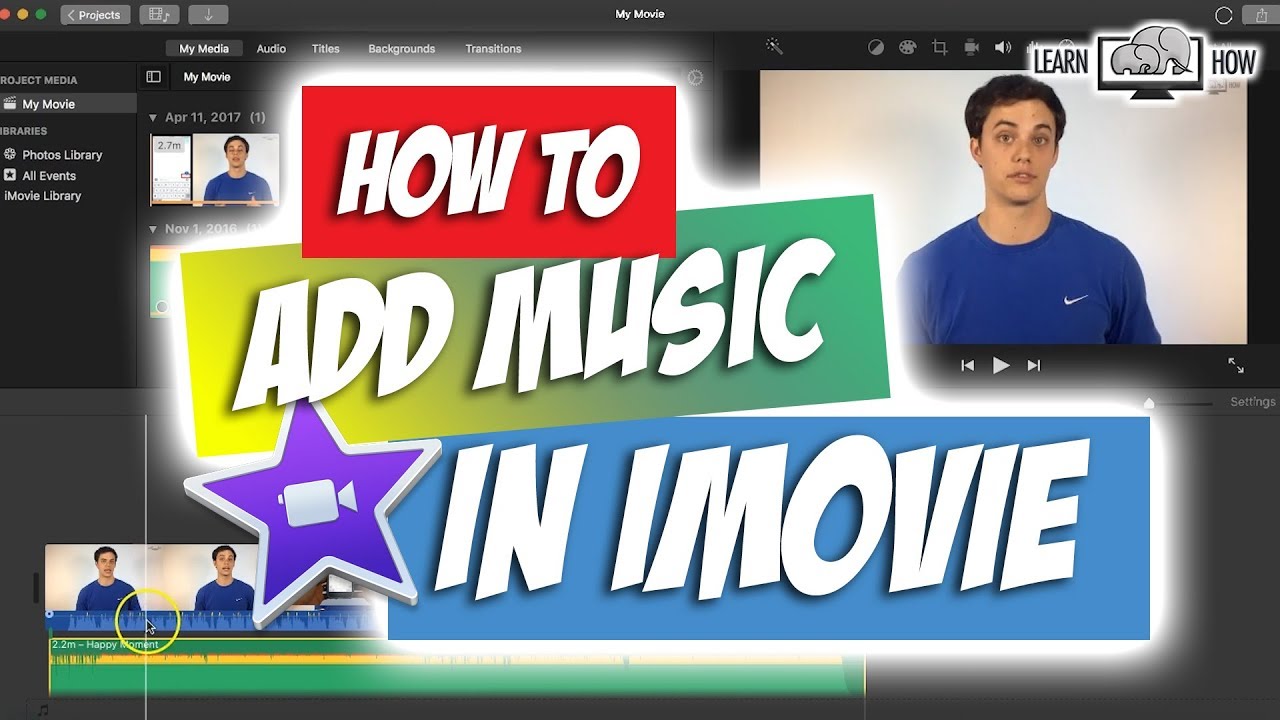
Task: Click the '2.7m' duration badge on clip
Action: [x=169, y=146]
